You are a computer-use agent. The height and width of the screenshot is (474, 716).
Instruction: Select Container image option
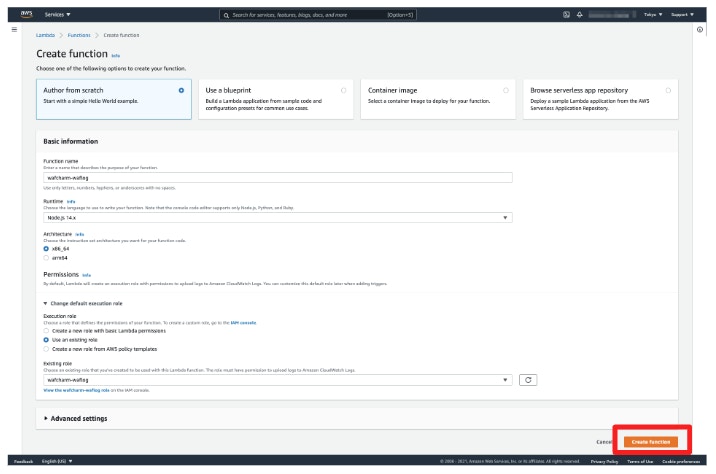coord(438,99)
